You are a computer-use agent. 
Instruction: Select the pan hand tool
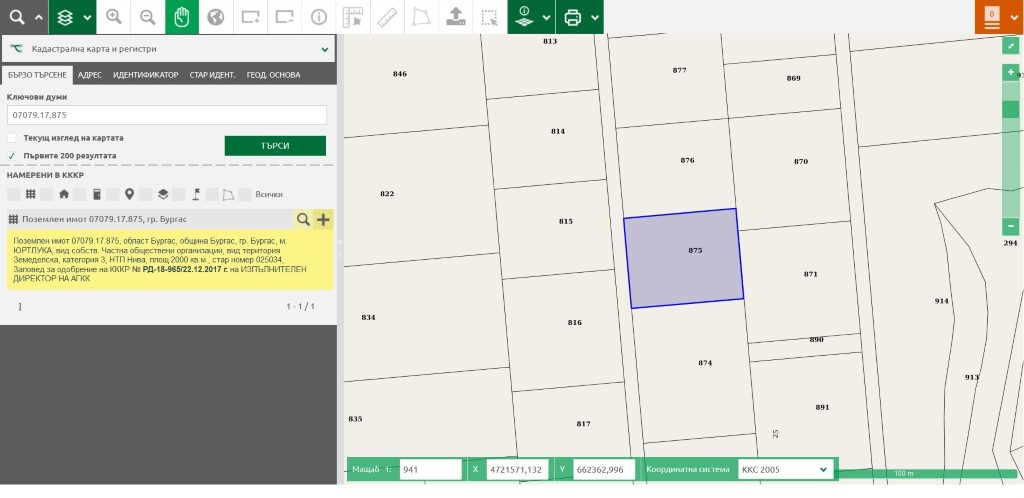point(181,17)
